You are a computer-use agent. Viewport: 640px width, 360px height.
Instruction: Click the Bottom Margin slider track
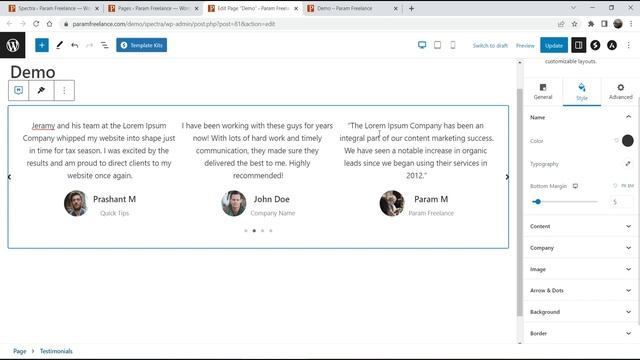[x=564, y=201]
